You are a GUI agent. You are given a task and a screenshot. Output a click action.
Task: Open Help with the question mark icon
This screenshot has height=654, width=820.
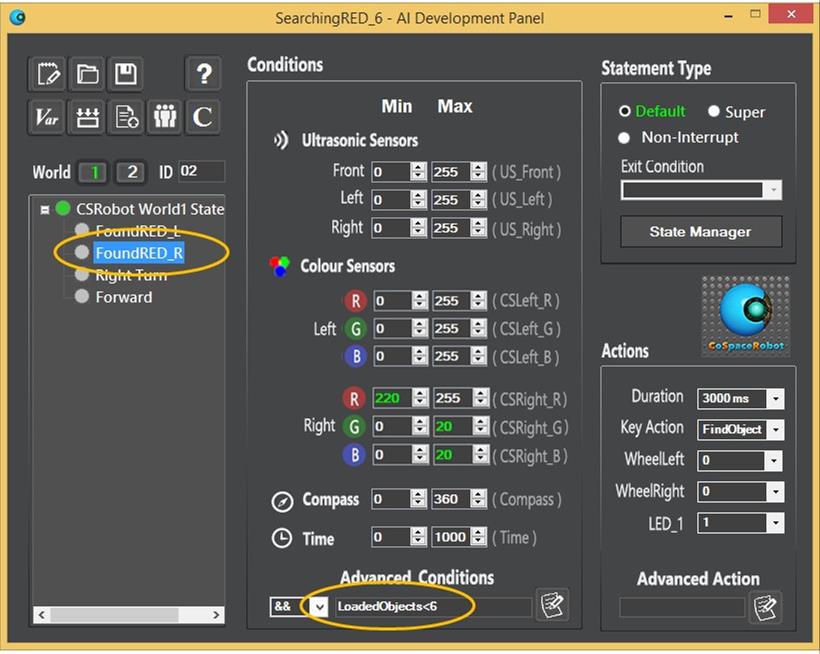(x=203, y=73)
